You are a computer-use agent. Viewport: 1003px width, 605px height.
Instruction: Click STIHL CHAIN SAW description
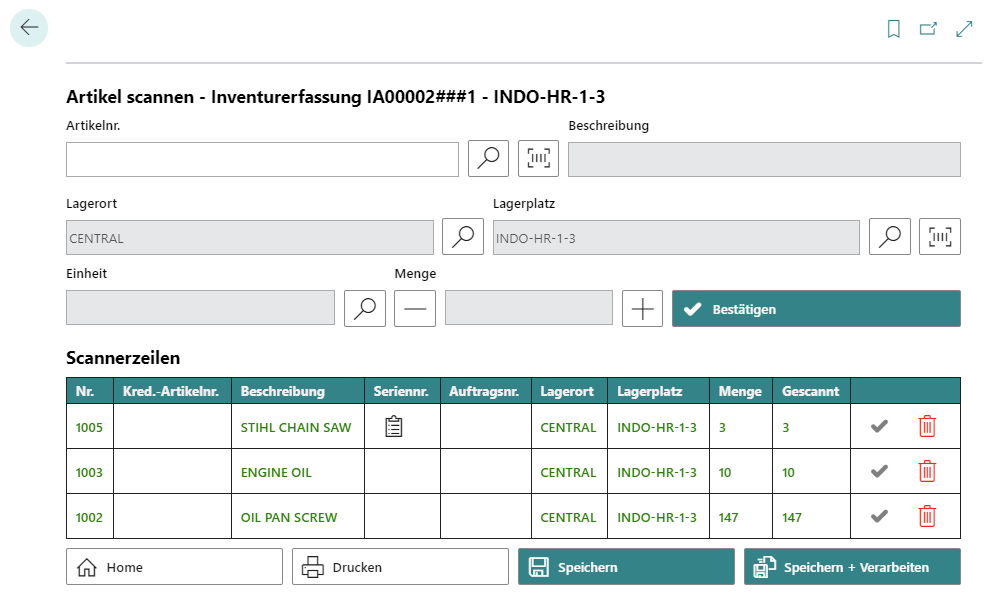(x=296, y=427)
